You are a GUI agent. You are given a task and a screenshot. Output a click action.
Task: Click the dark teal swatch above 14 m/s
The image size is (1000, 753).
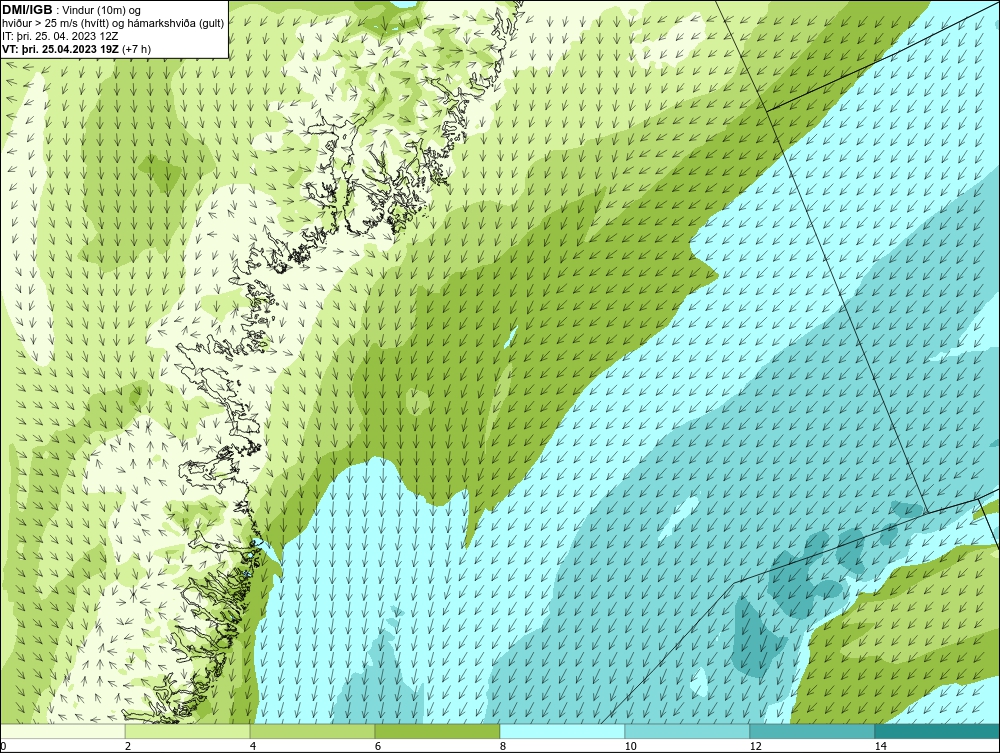click(938, 731)
